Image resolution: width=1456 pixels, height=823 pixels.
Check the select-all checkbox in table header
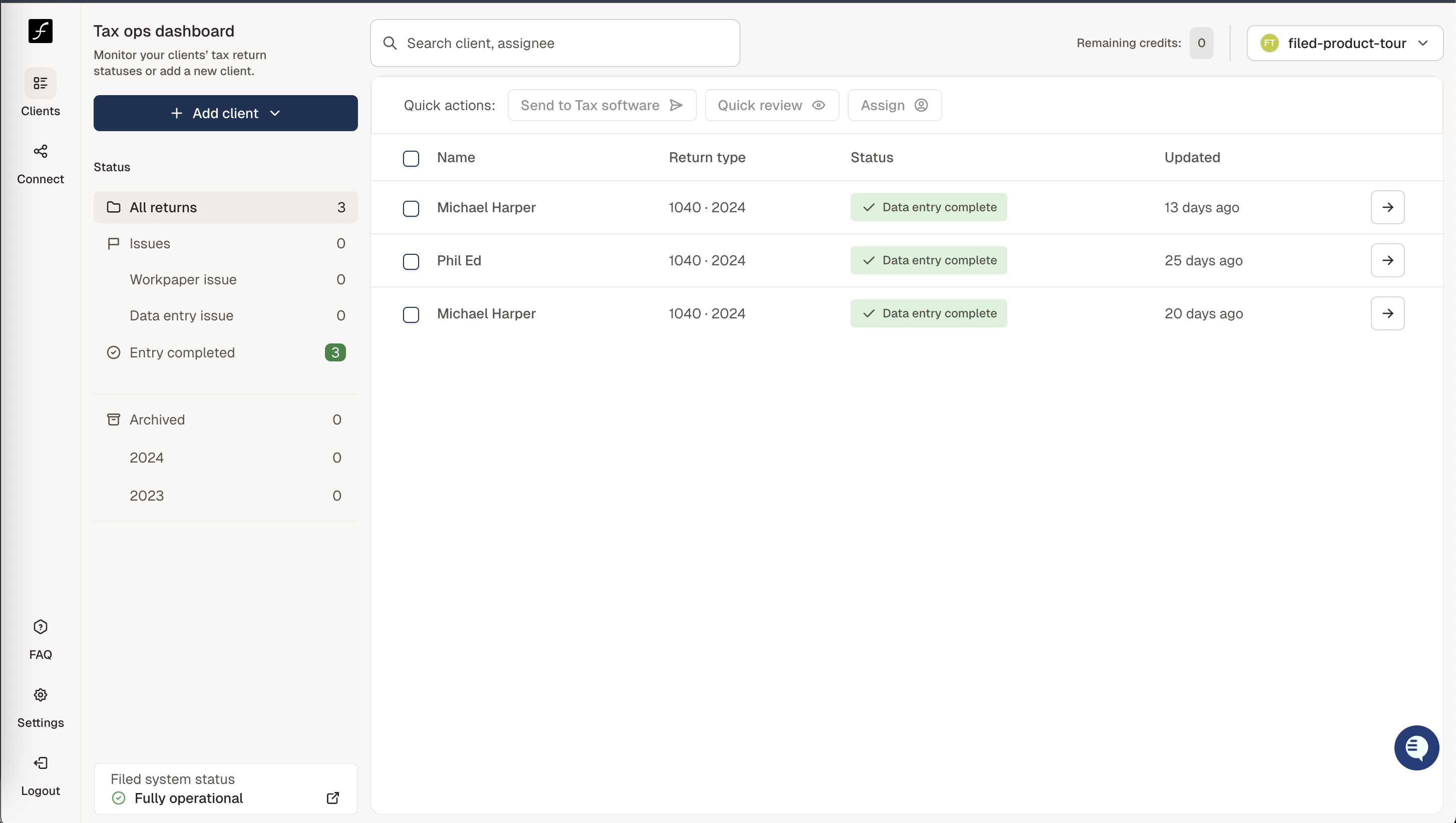[x=411, y=158]
